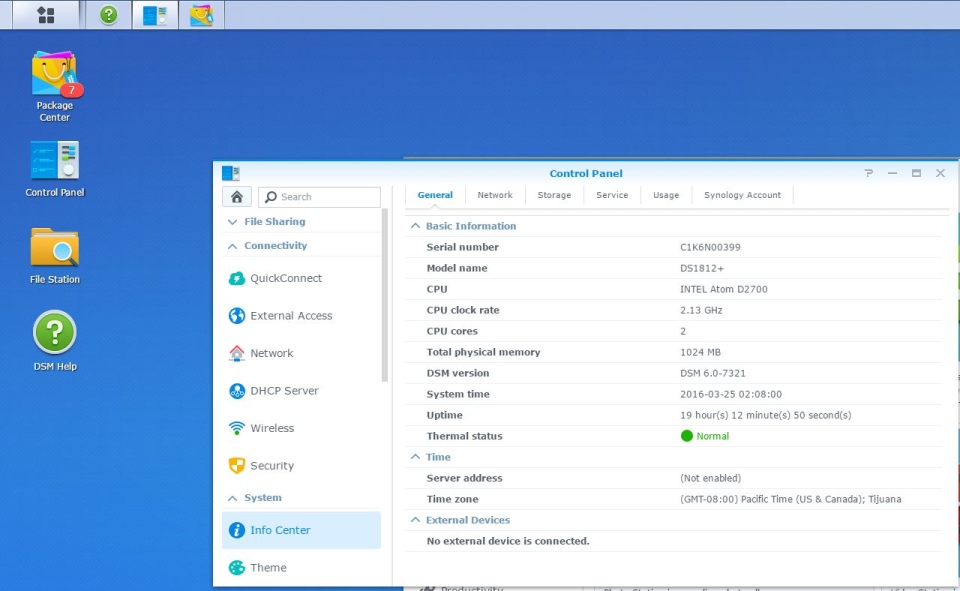The height and width of the screenshot is (591, 960).
Task: Open Theme settings
Action: (x=301, y=567)
